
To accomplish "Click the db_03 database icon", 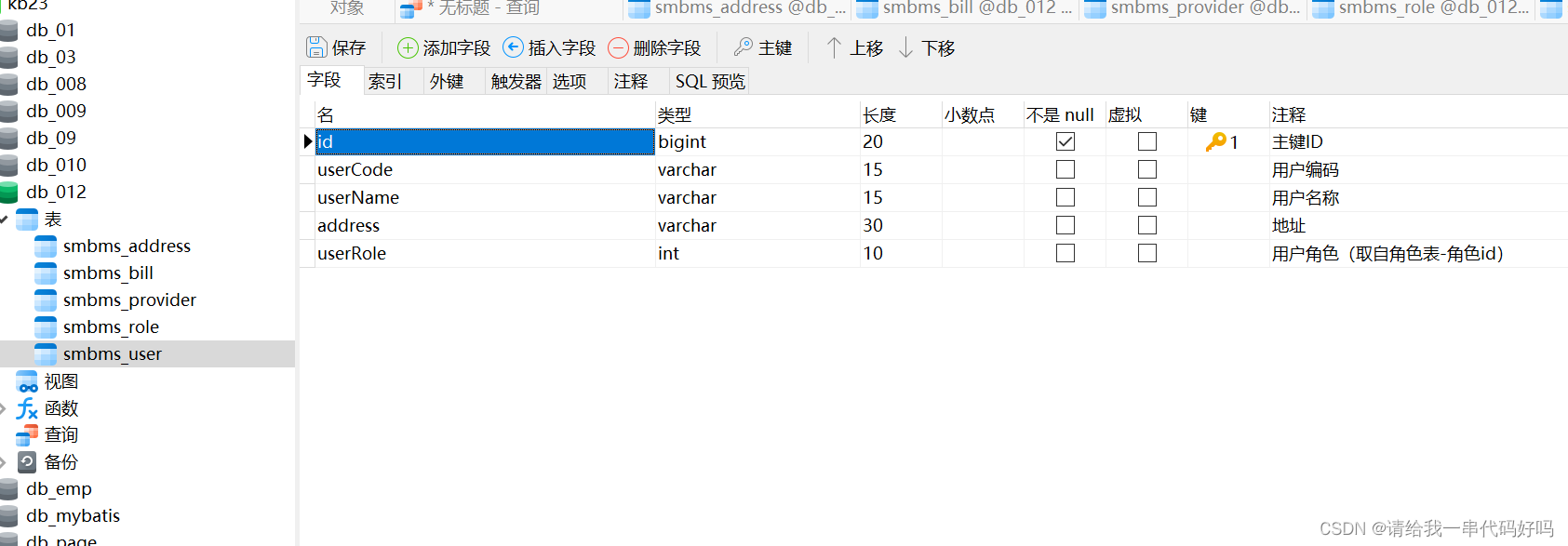I will pos(9,58).
